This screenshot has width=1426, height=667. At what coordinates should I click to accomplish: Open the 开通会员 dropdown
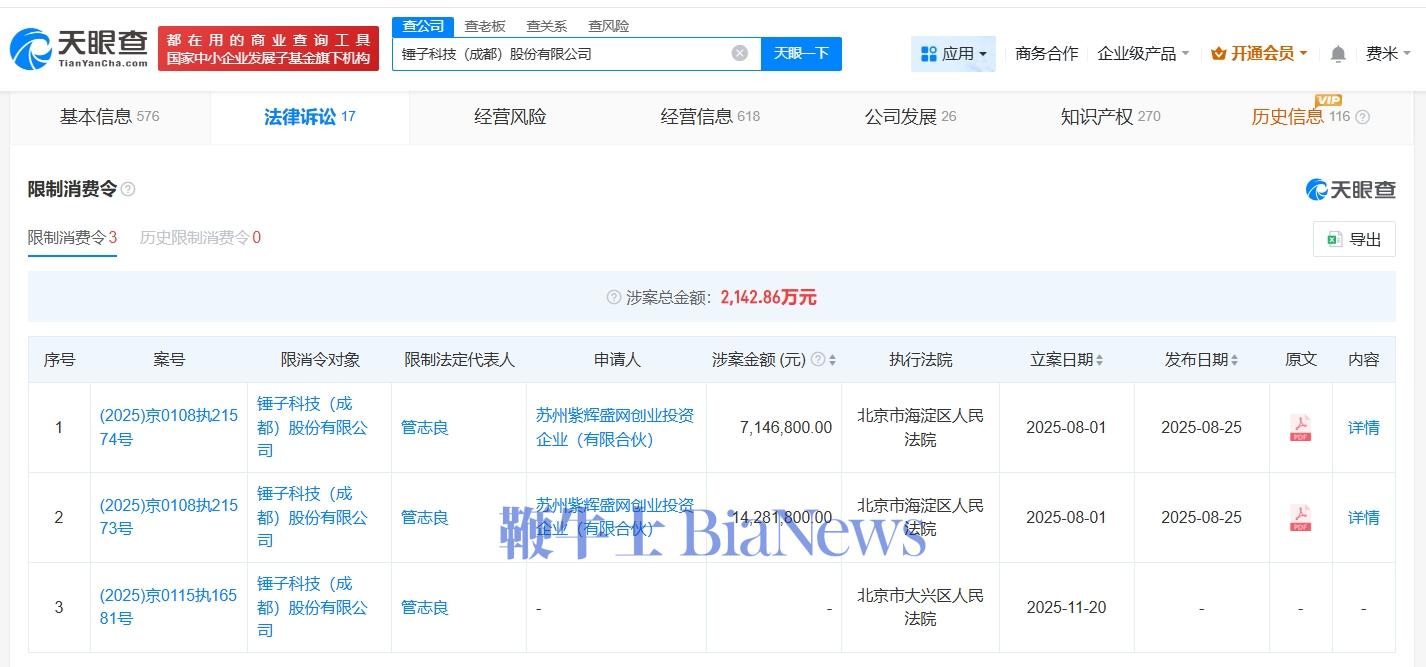(x=1259, y=54)
